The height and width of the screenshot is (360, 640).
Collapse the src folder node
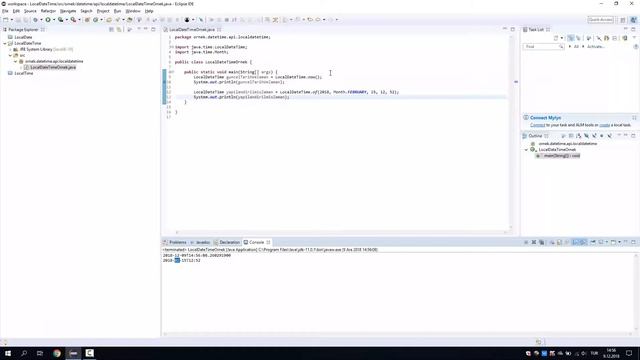(10, 55)
